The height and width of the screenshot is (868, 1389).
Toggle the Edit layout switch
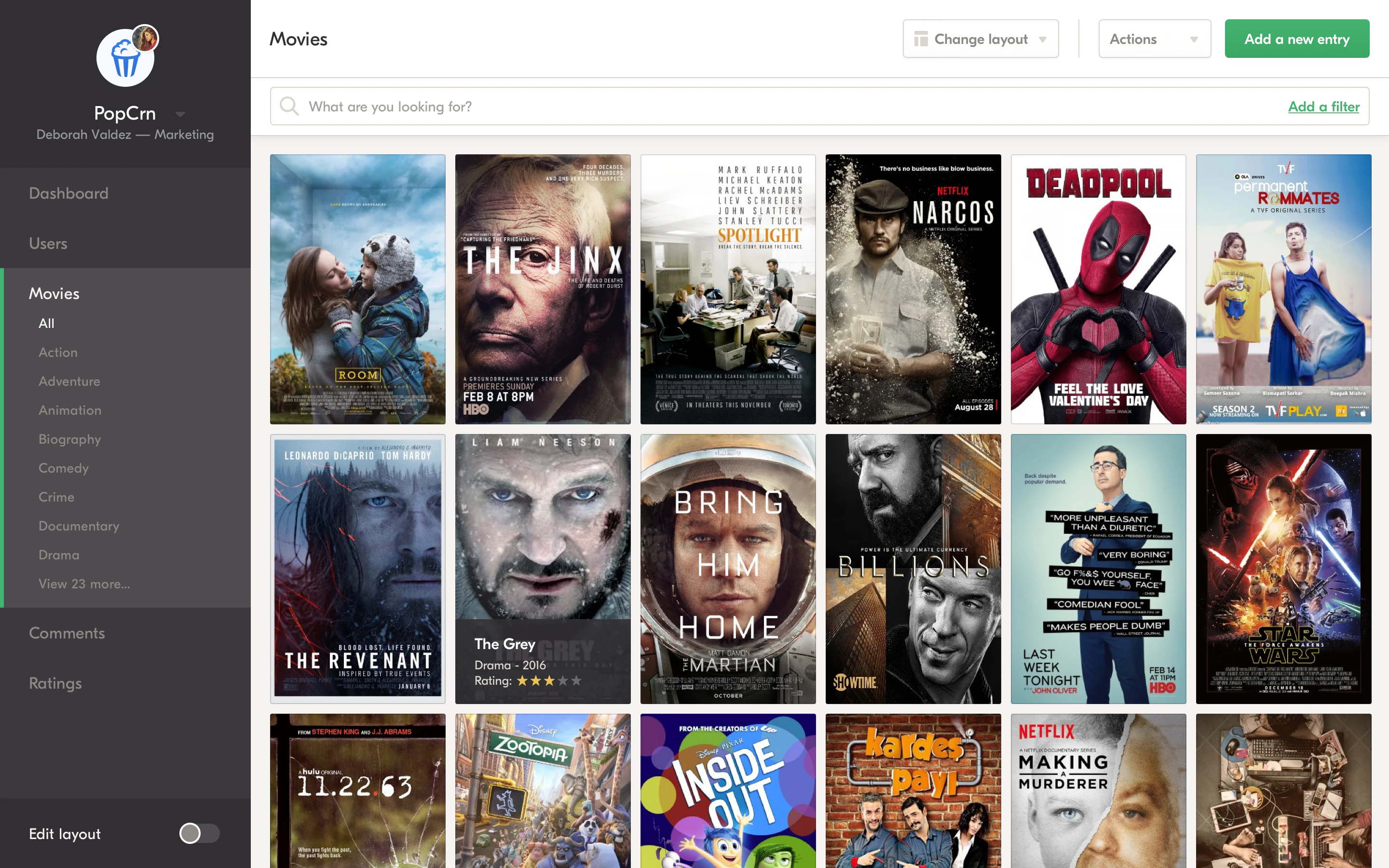click(x=199, y=834)
